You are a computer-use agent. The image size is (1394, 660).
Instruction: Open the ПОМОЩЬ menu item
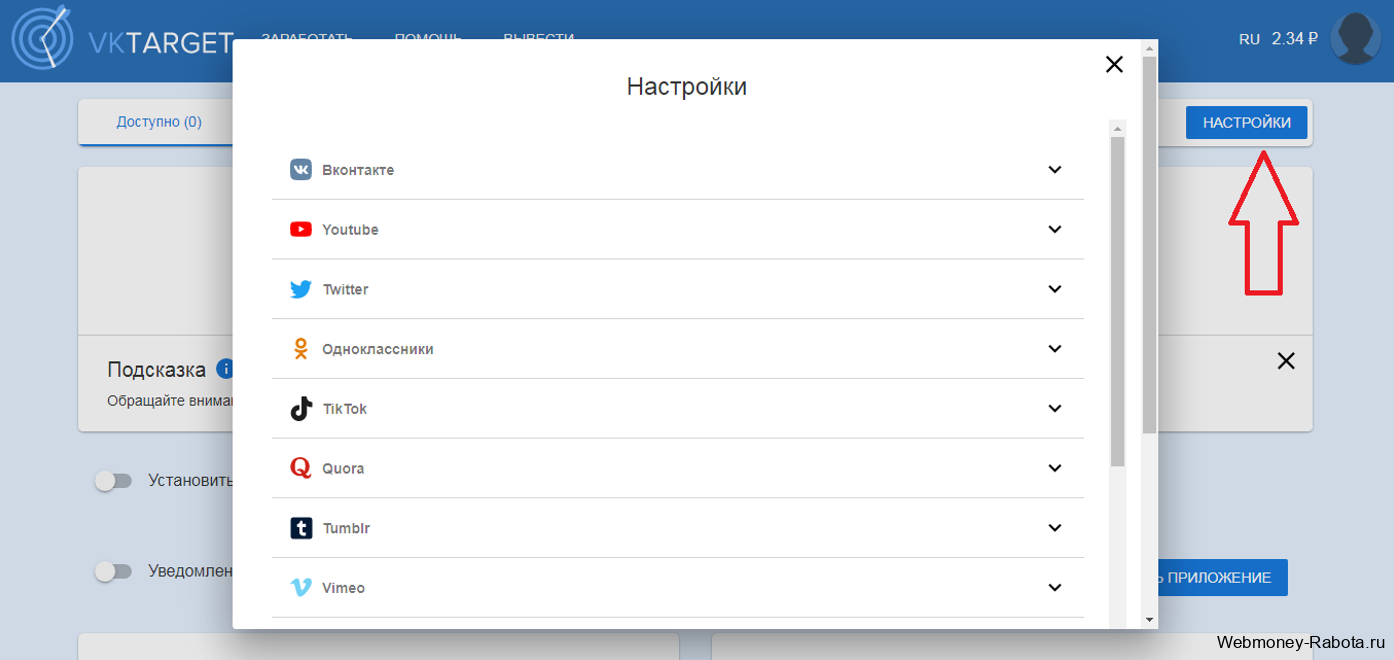[428, 38]
